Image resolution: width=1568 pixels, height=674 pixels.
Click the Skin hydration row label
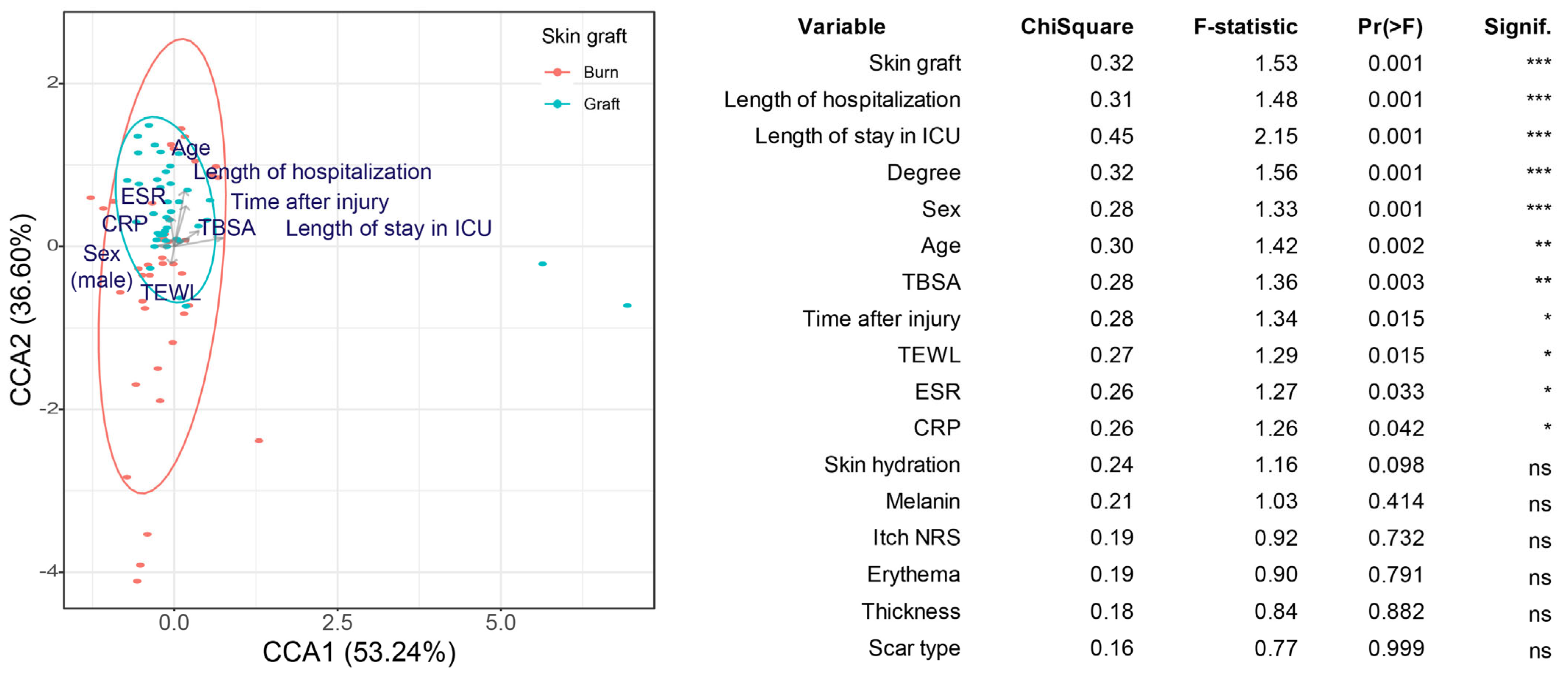(892, 466)
